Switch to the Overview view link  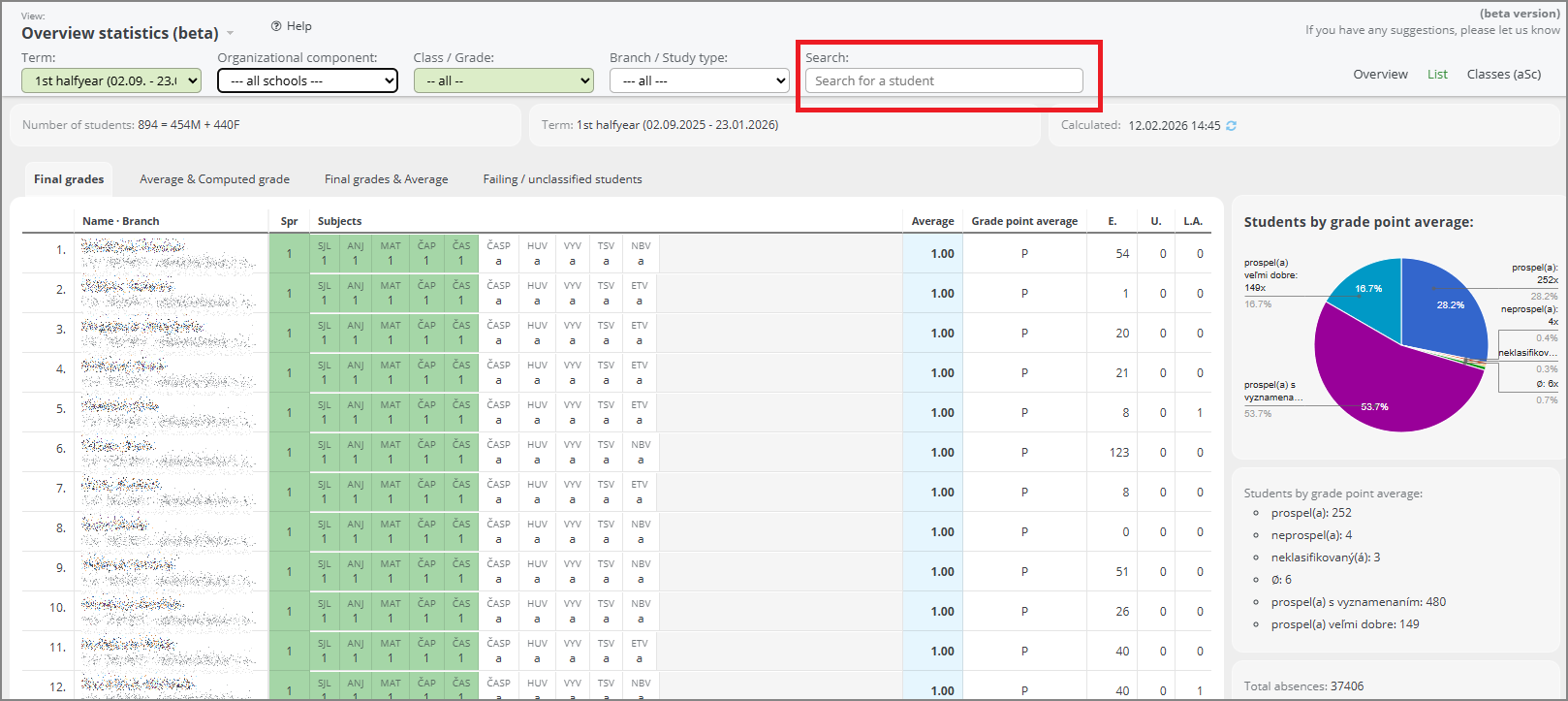point(1380,75)
